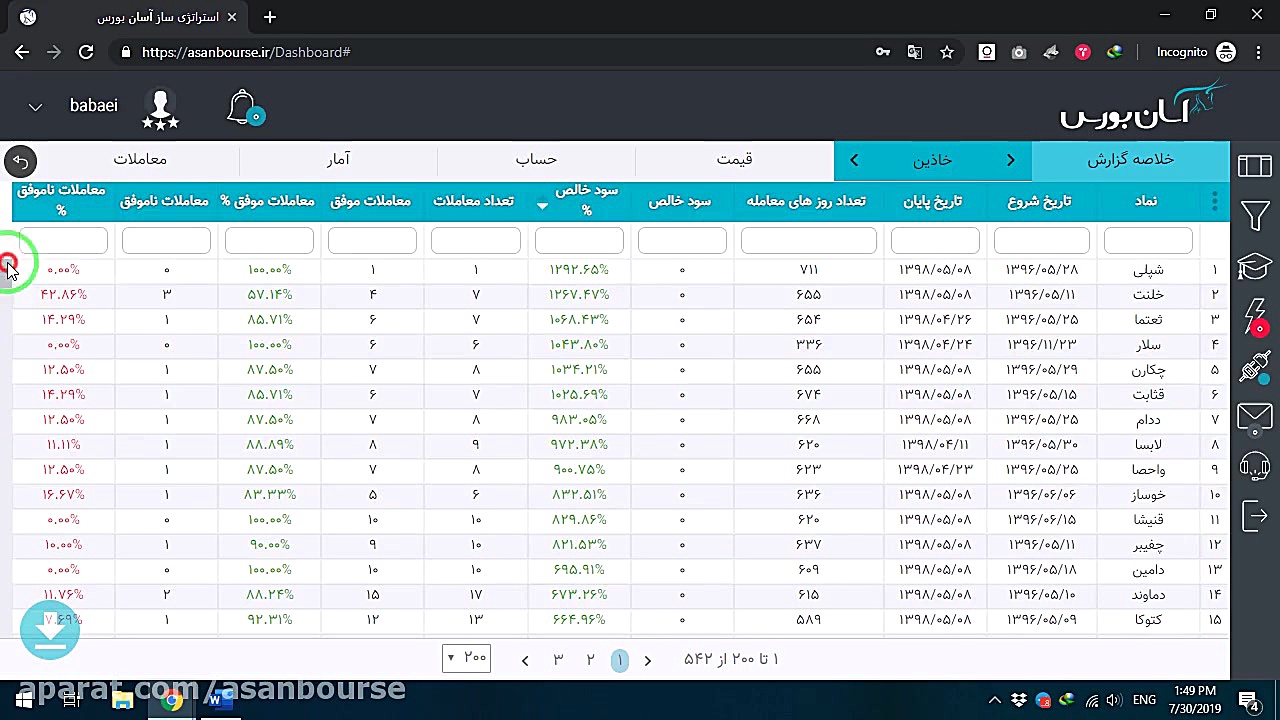Click the left chevron on the خاذین tab
The height and width of the screenshot is (720, 1280).
click(854, 160)
